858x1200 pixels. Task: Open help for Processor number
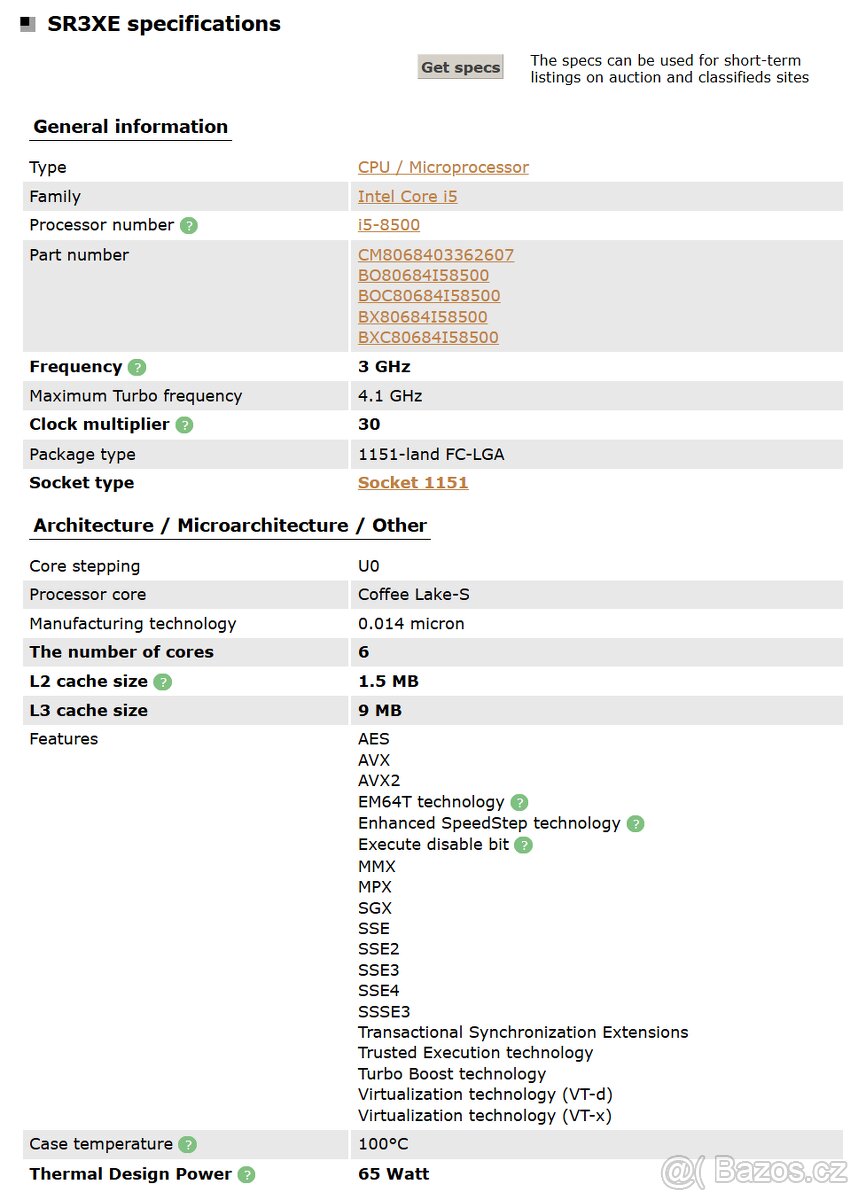tap(189, 225)
